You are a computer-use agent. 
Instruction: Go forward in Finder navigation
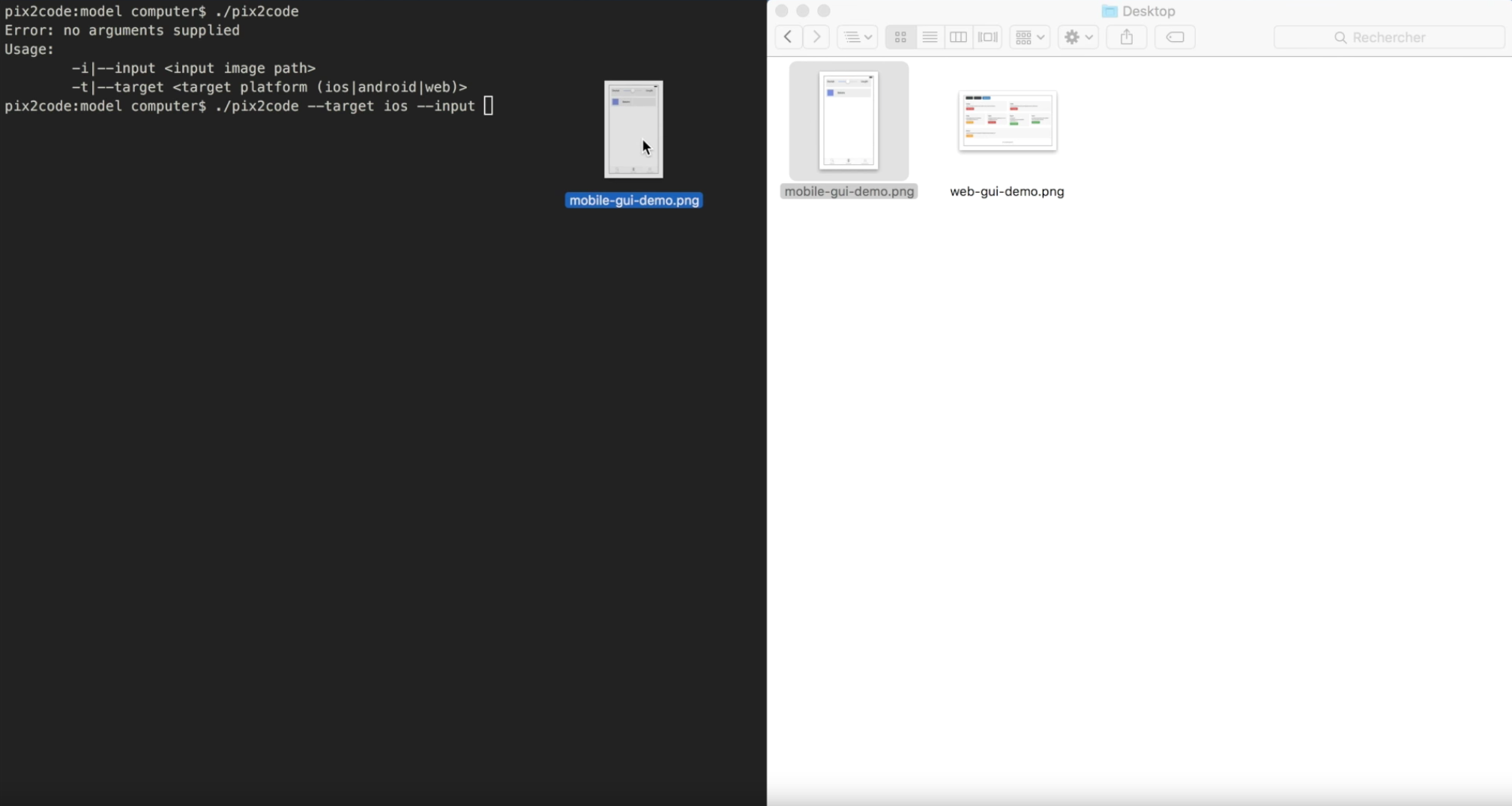point(816,37)
